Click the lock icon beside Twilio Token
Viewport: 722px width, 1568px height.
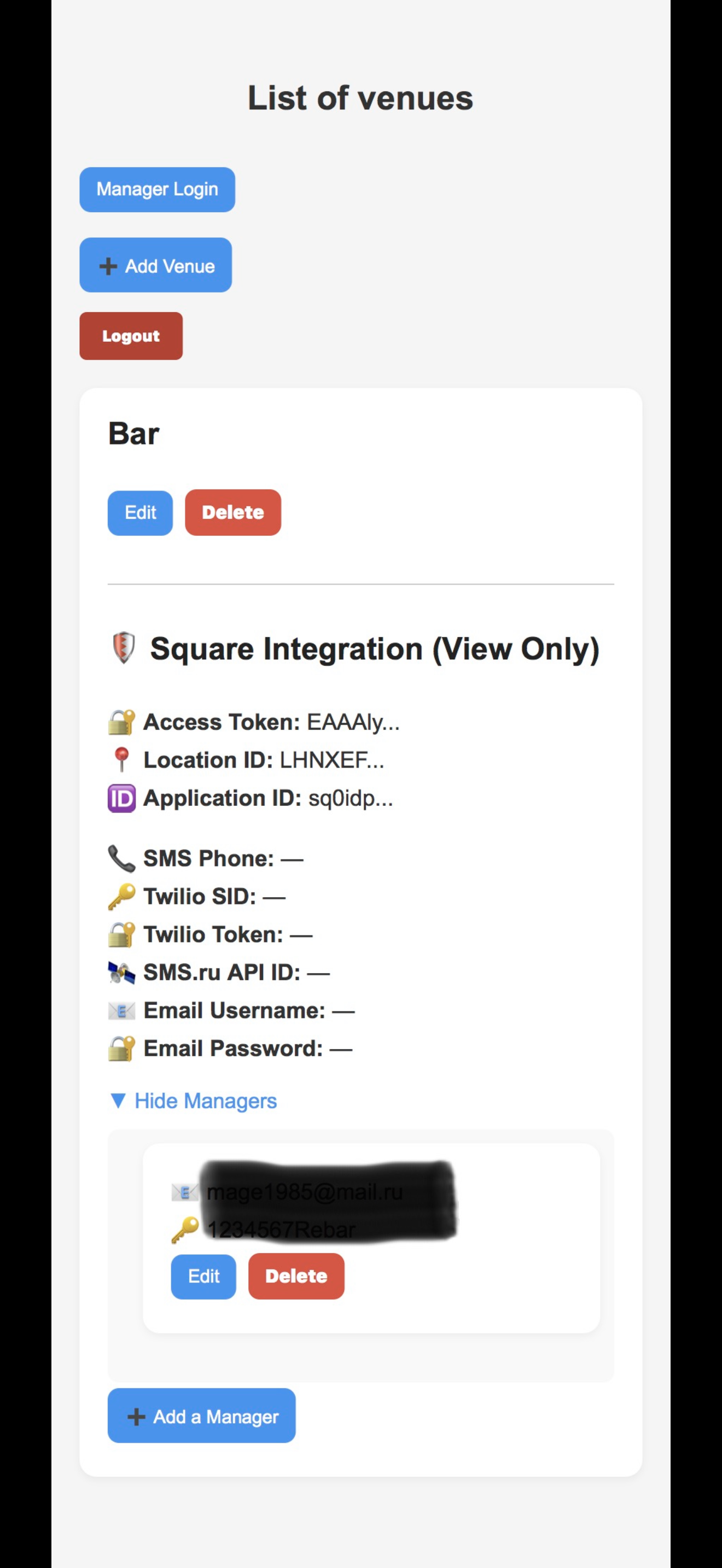[122, 934]
